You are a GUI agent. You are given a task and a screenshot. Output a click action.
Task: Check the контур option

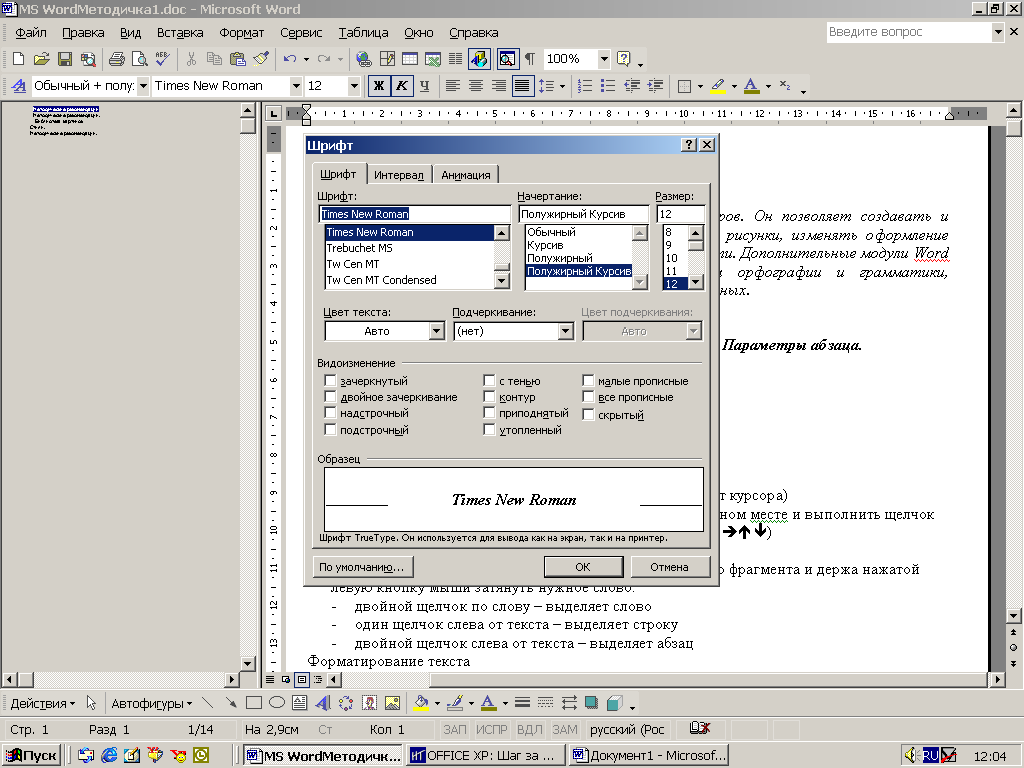[489, 396]
